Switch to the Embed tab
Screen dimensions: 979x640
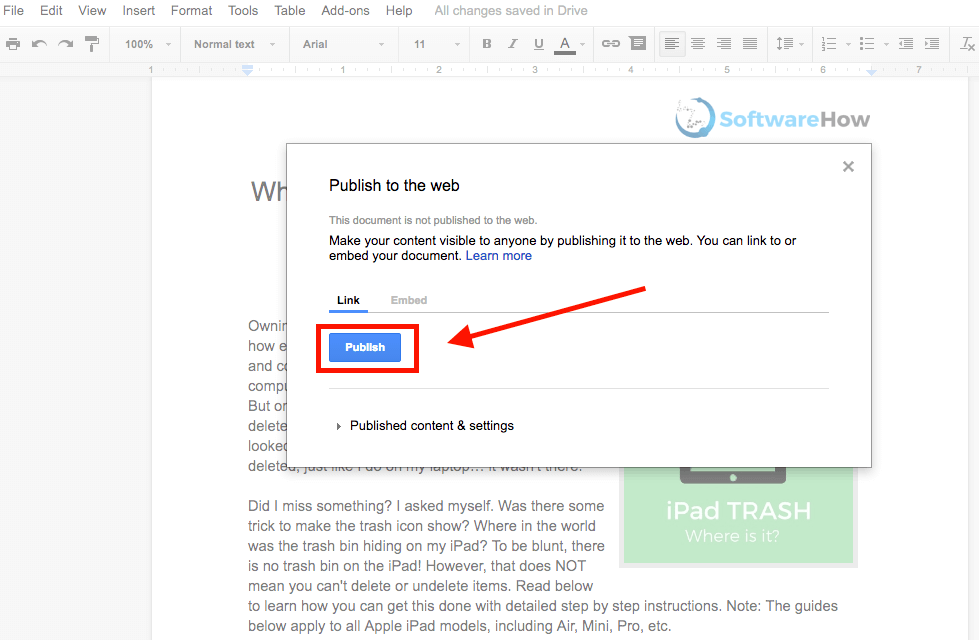click(408, 300)
